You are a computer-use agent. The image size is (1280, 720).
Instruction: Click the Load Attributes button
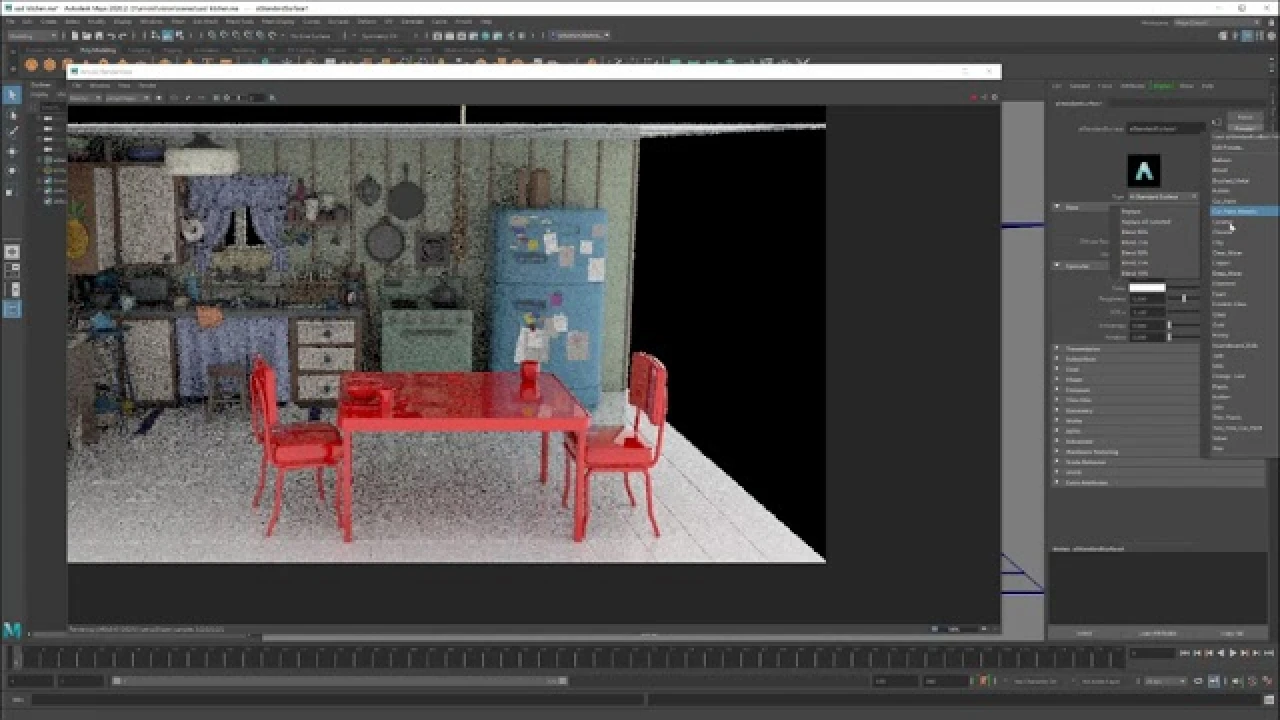click(1158, 633)
